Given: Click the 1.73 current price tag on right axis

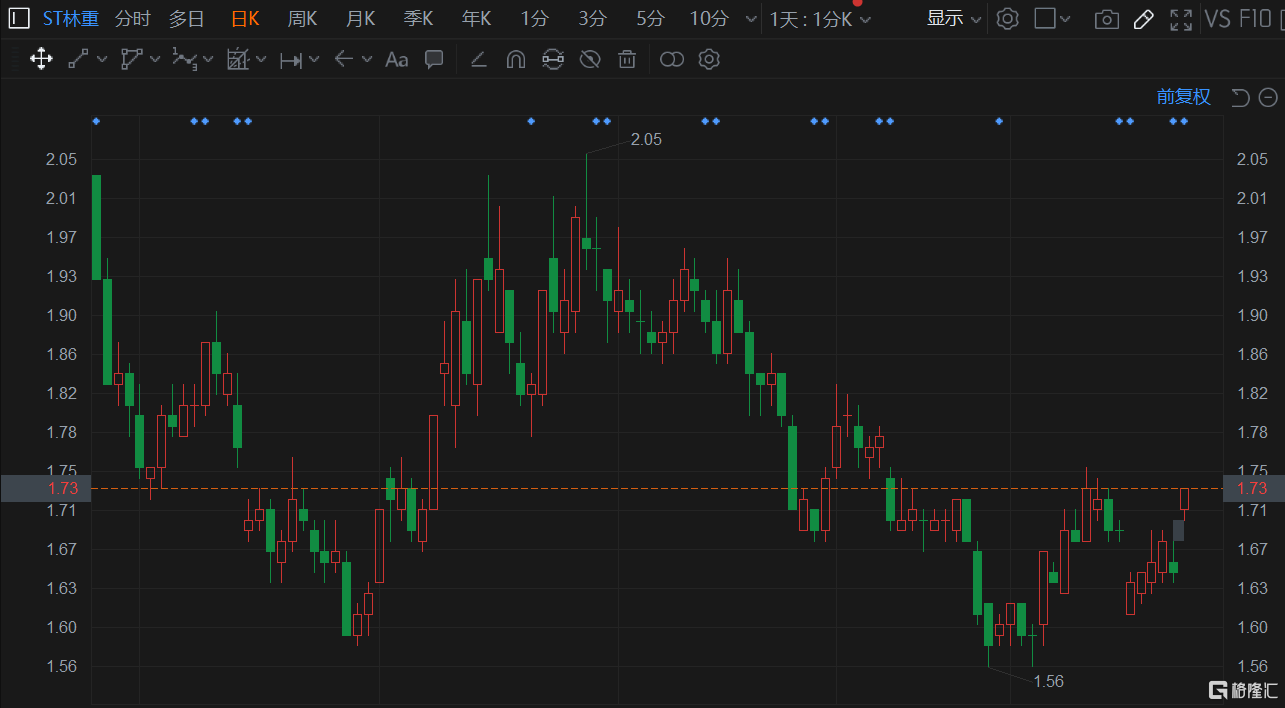Looking at the screenshot, I should 1252,488.
